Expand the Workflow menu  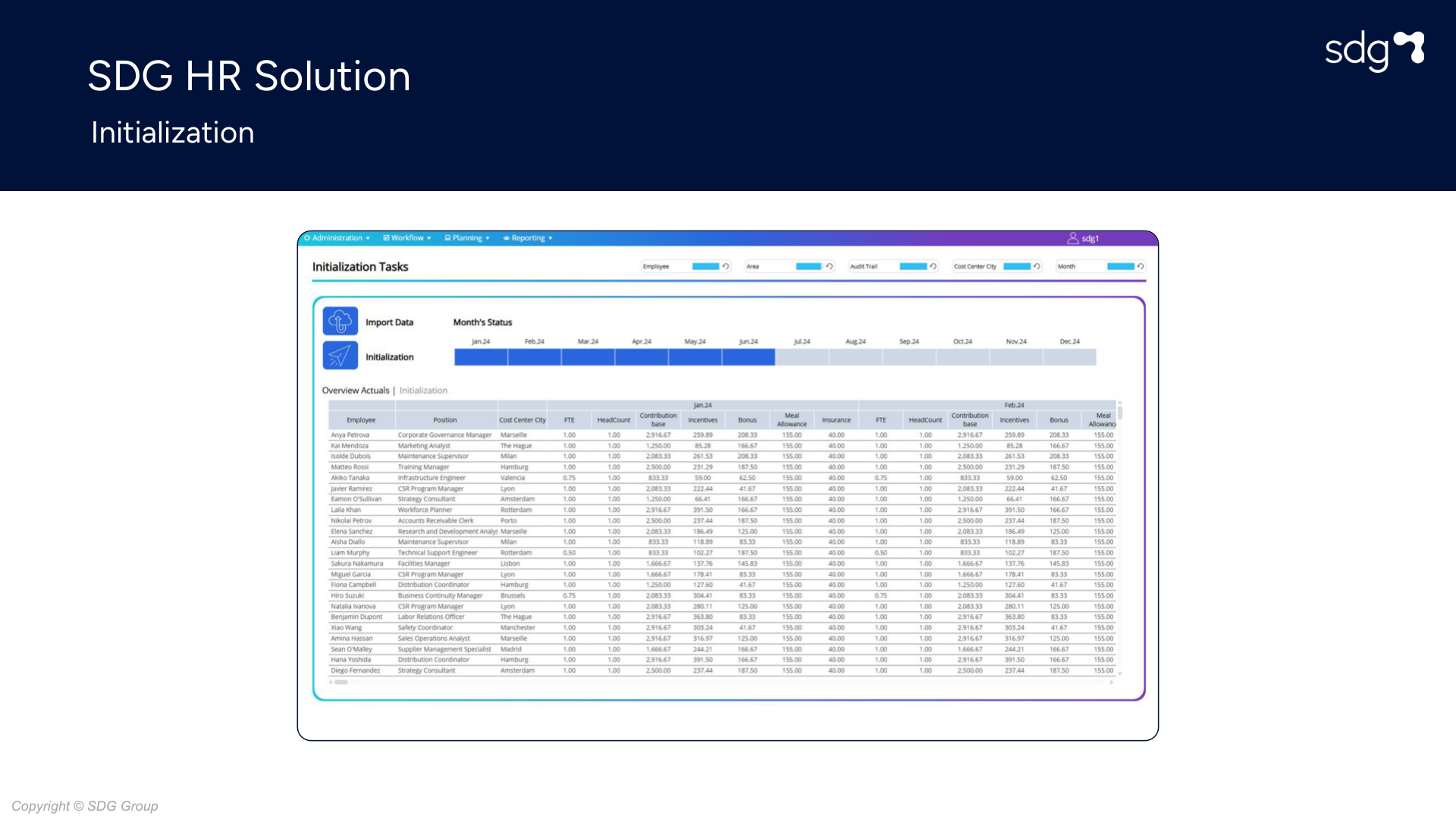tap(407, 238)
